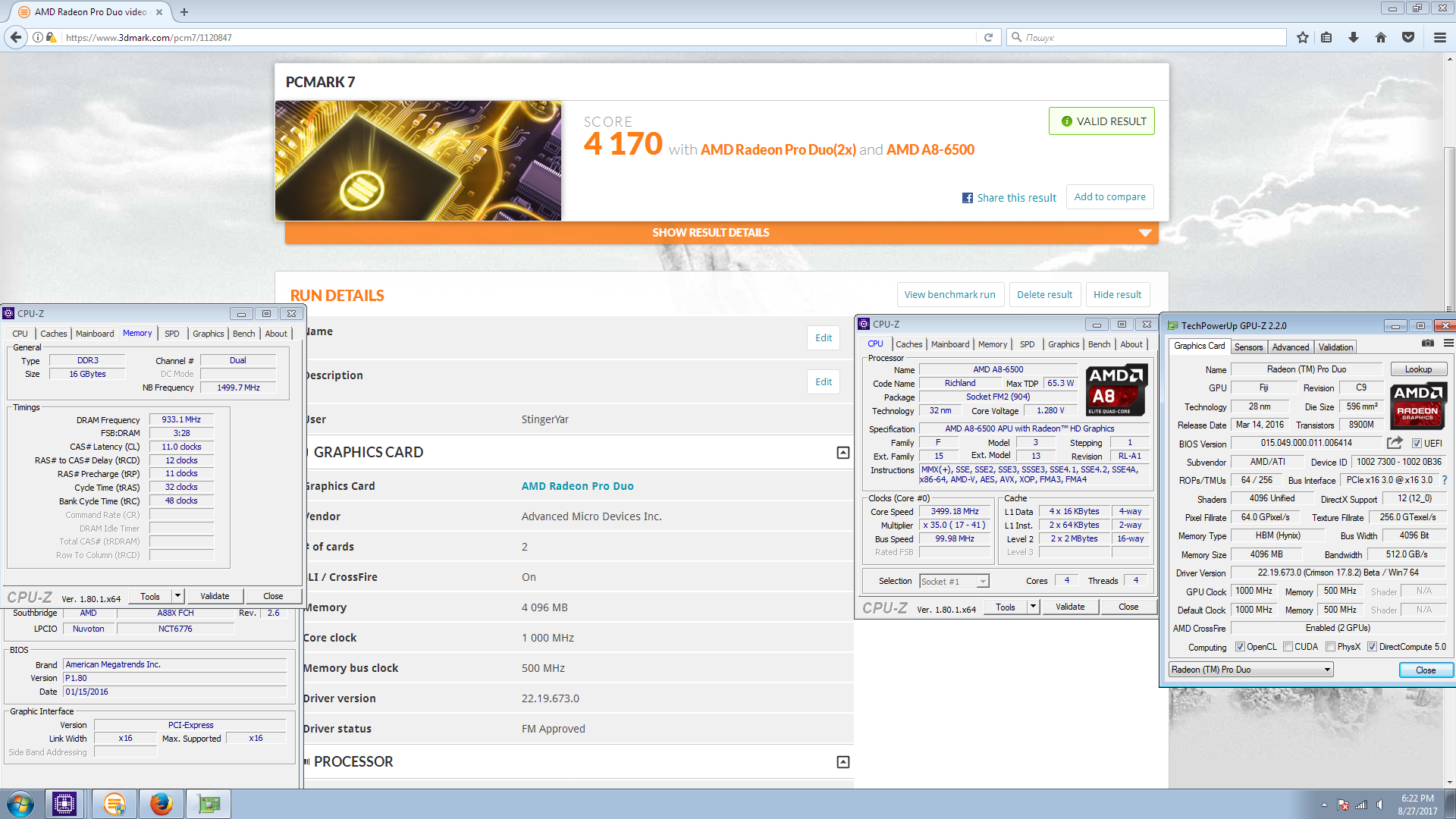This screenshot has height=819, width=1456.
Task: Click the volume icon in system tray
Action: pyautogui.click(x=1379, y=805)
